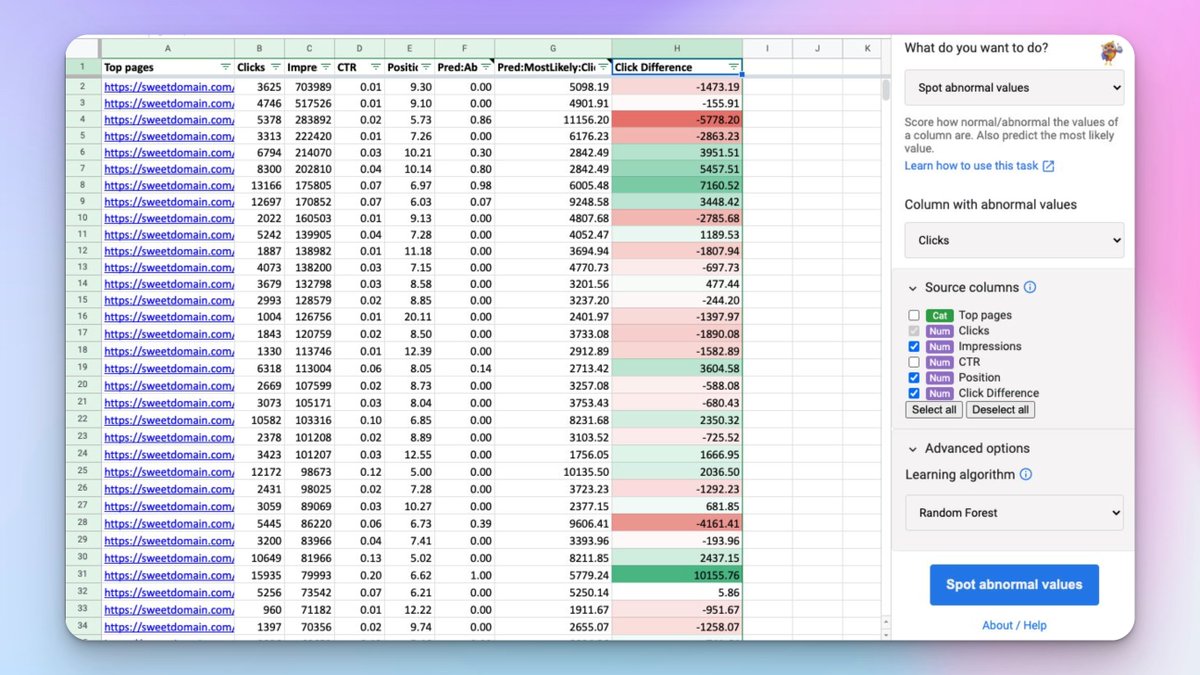1200x675 pixels.
Task: Click the blue Spot abnormal values button
Action: (1014, 585)
